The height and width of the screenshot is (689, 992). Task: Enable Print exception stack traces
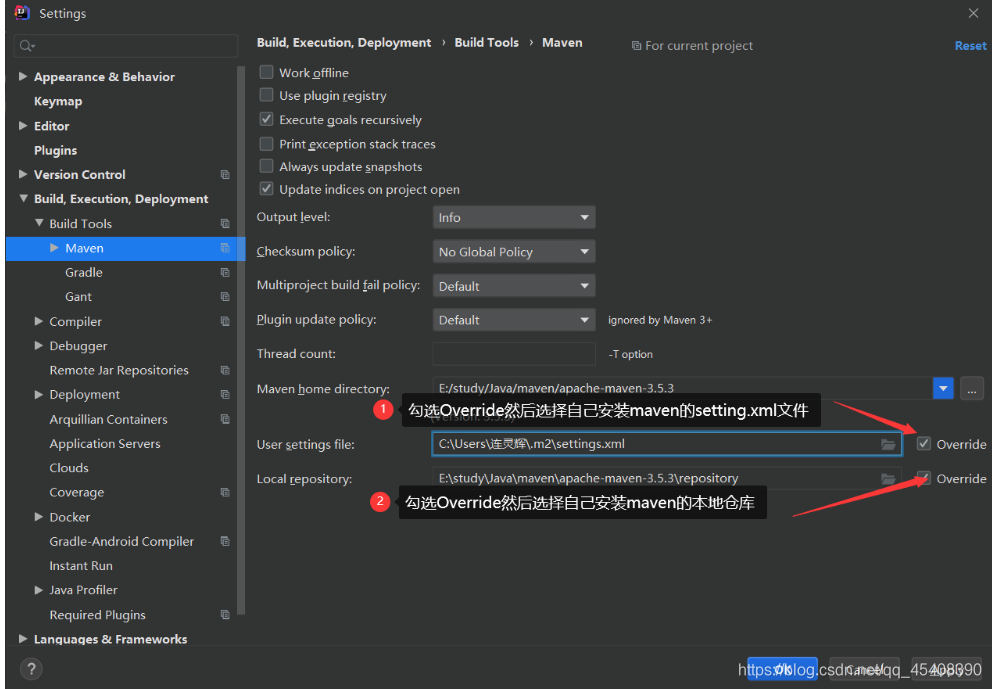[x=266, y=144]
